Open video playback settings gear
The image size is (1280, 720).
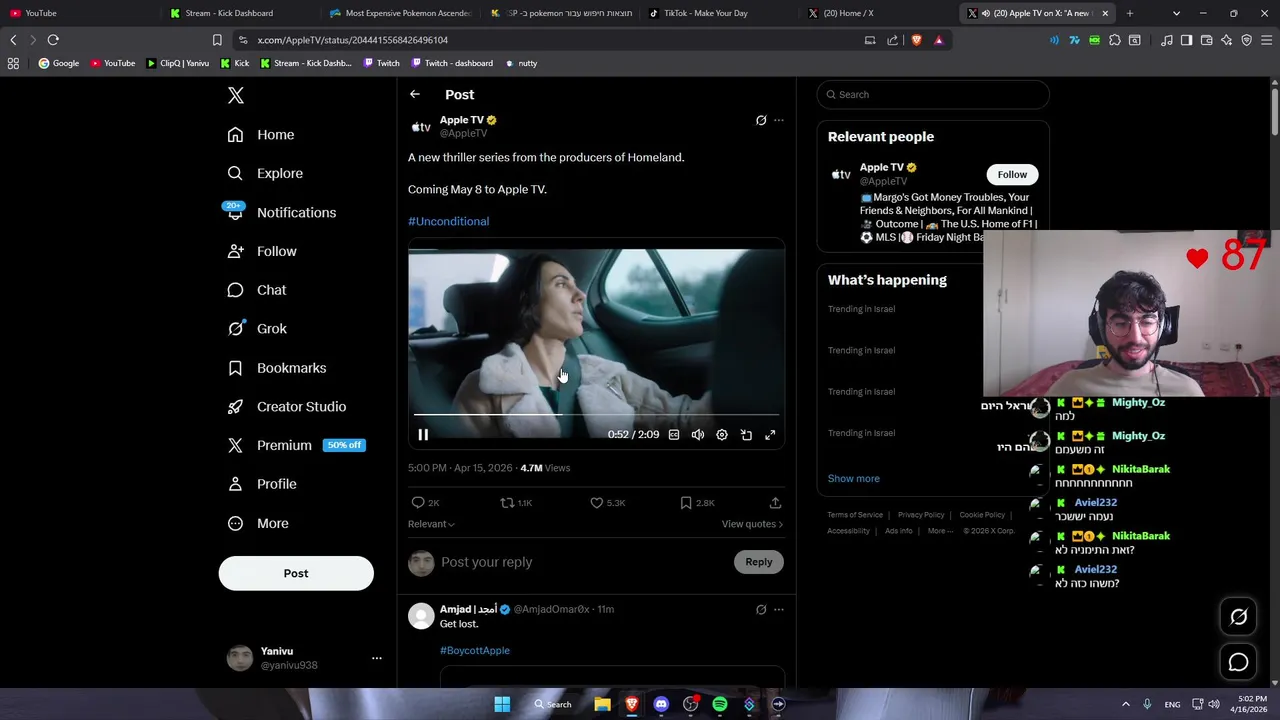(x=722, y=435)
